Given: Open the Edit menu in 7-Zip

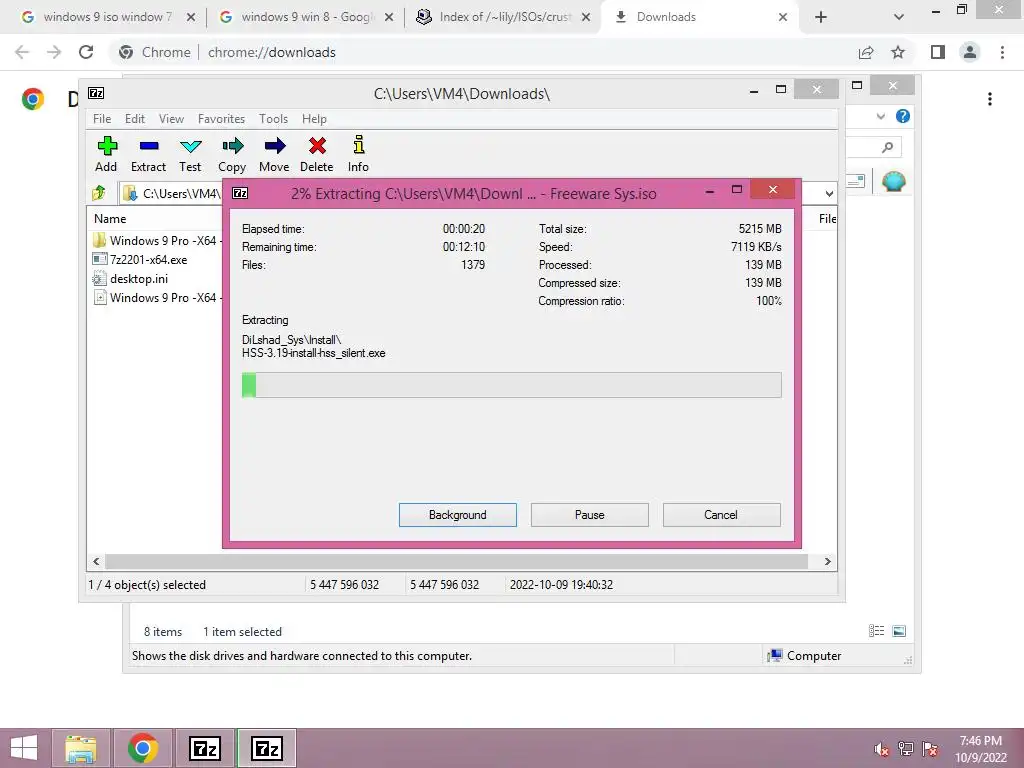Looking at the screenshot, I should coord(135,119).
